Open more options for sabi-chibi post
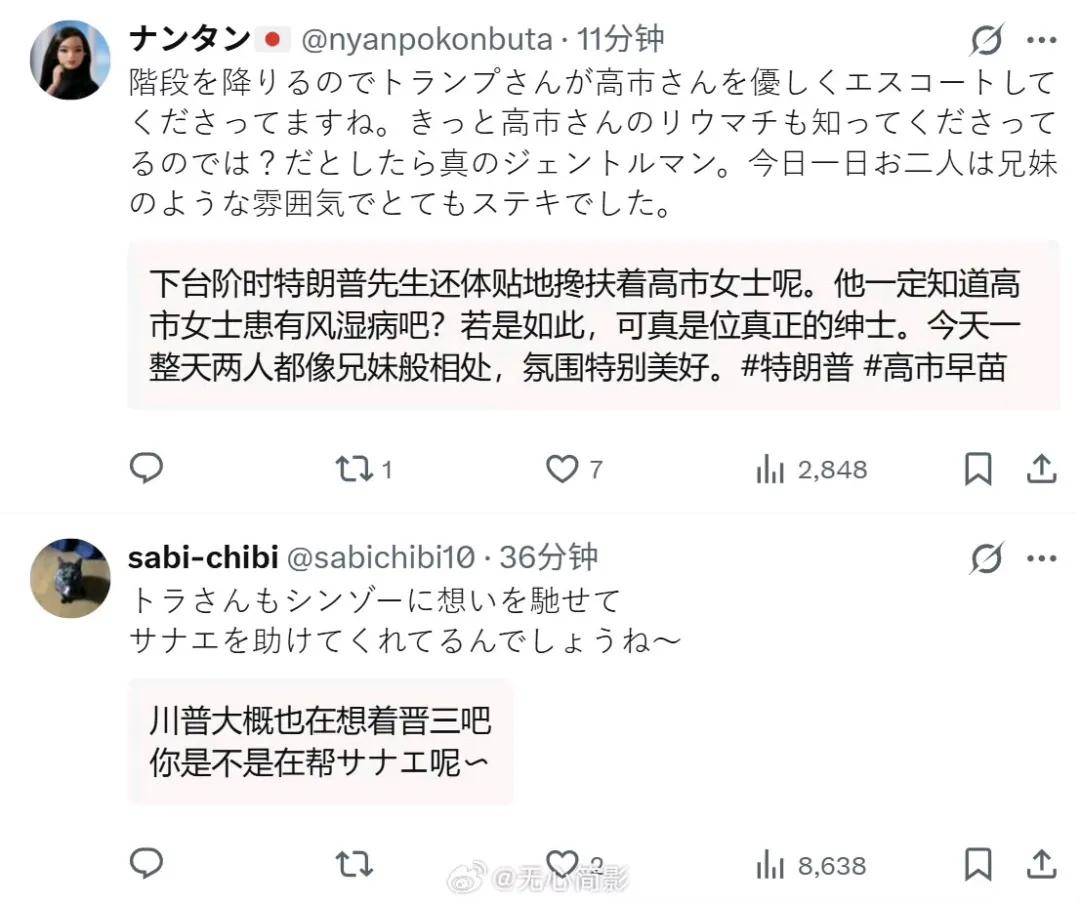The width and height of the screenshot is (1080, 904). [1041, 558]
